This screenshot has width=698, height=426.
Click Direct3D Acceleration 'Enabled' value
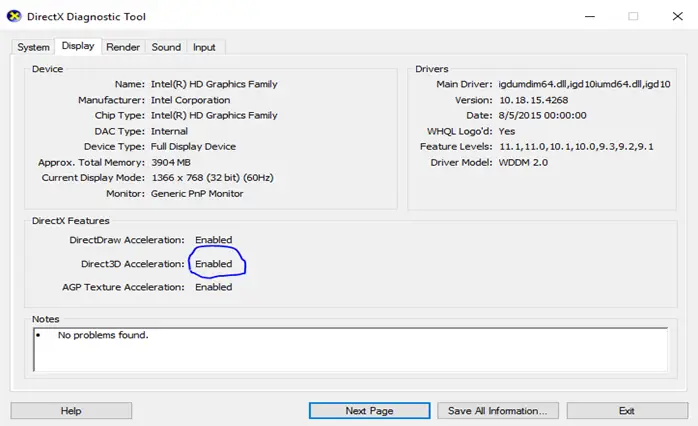point(214,264)
